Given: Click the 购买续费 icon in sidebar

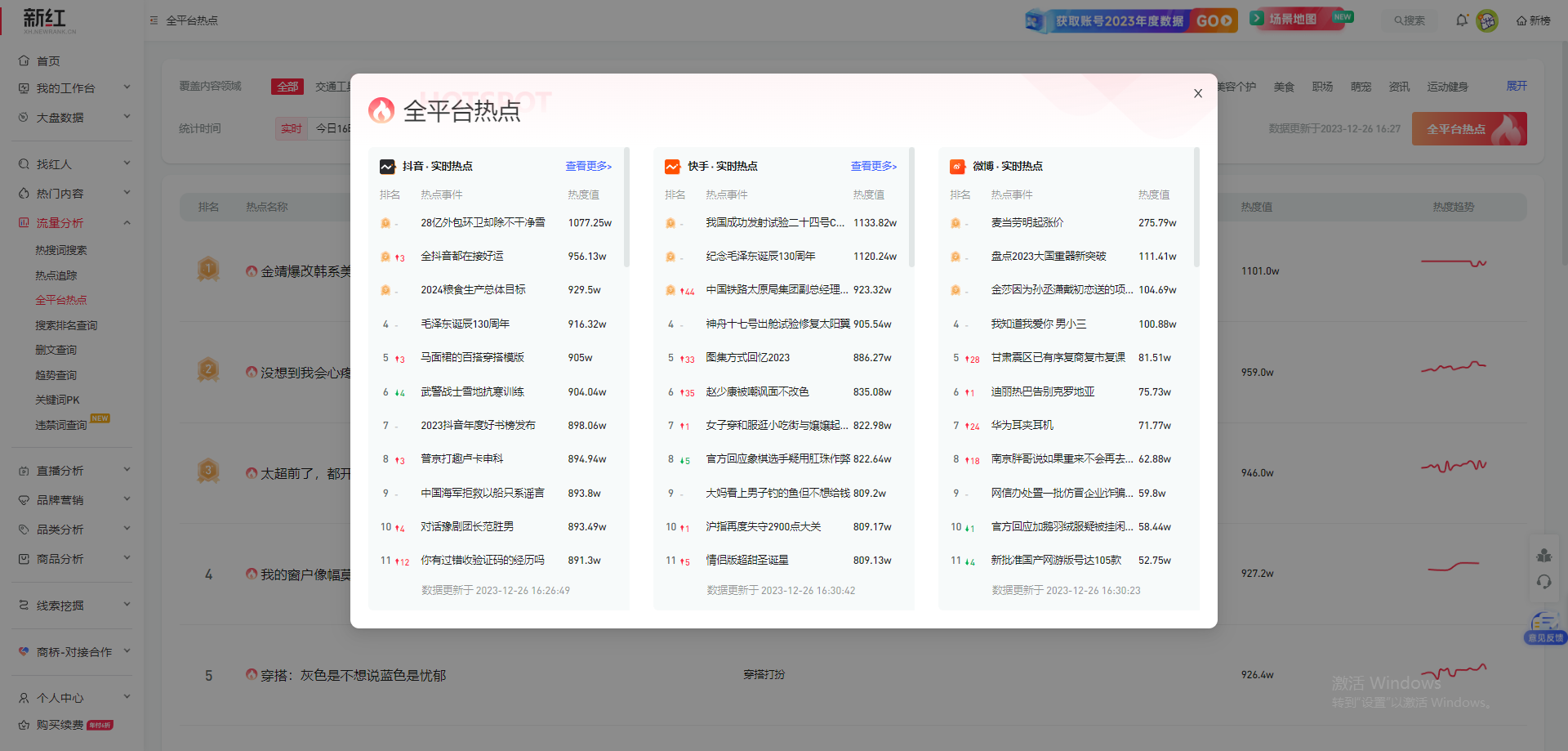Looking at the screenshot, I should (x=24, y=725).
